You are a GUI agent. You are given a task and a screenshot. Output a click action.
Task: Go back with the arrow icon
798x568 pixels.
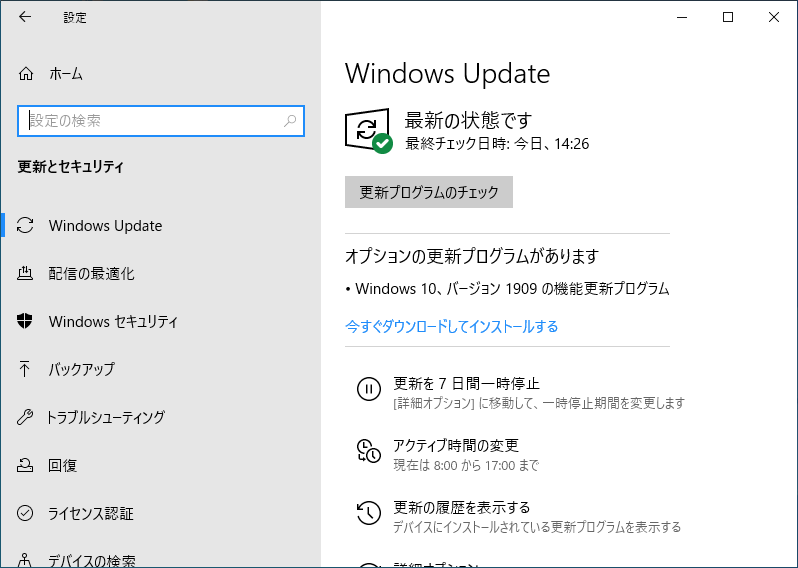(x=24, y=17)
